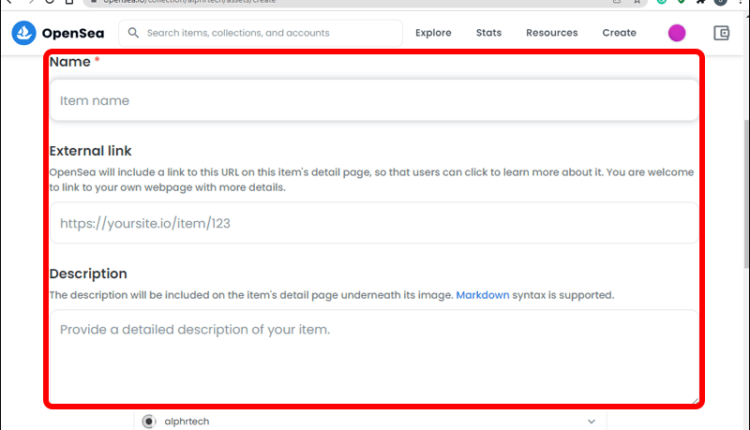Click Create in the navigation bar
The image size is (750, 430).
click(619, 33)
